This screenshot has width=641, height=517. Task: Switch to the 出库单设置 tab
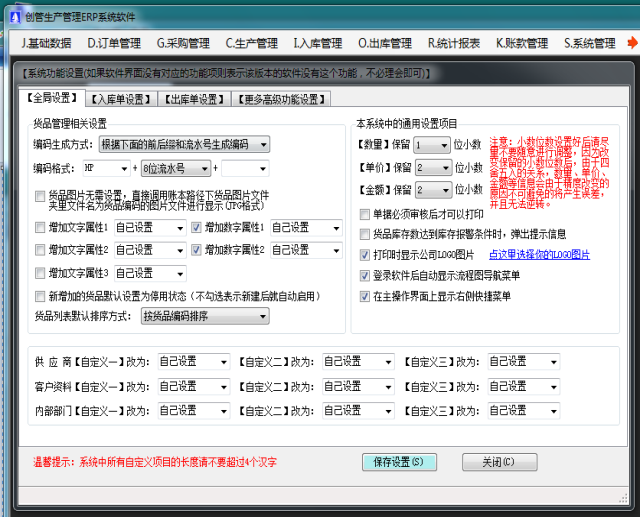coord(194,99)
